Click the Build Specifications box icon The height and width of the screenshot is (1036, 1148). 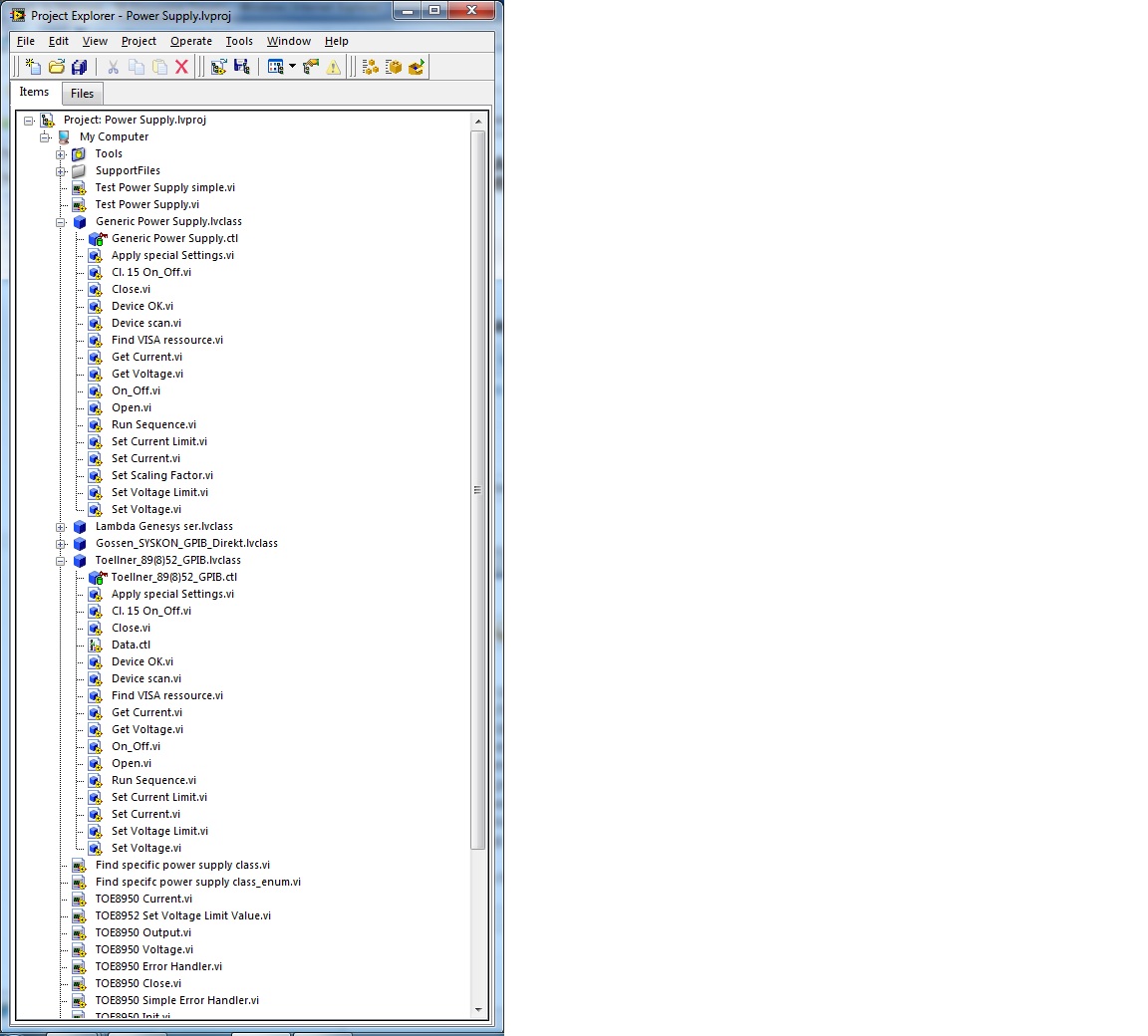point(394,68)
